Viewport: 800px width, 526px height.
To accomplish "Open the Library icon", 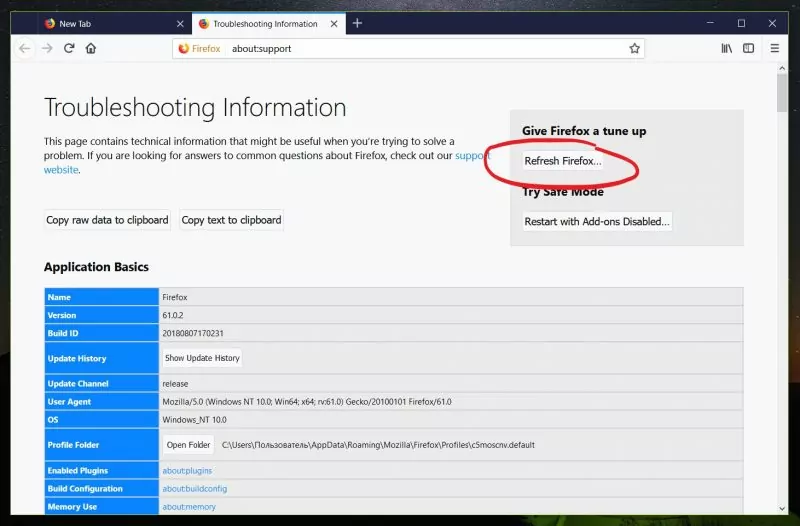I will coord(727,48).
